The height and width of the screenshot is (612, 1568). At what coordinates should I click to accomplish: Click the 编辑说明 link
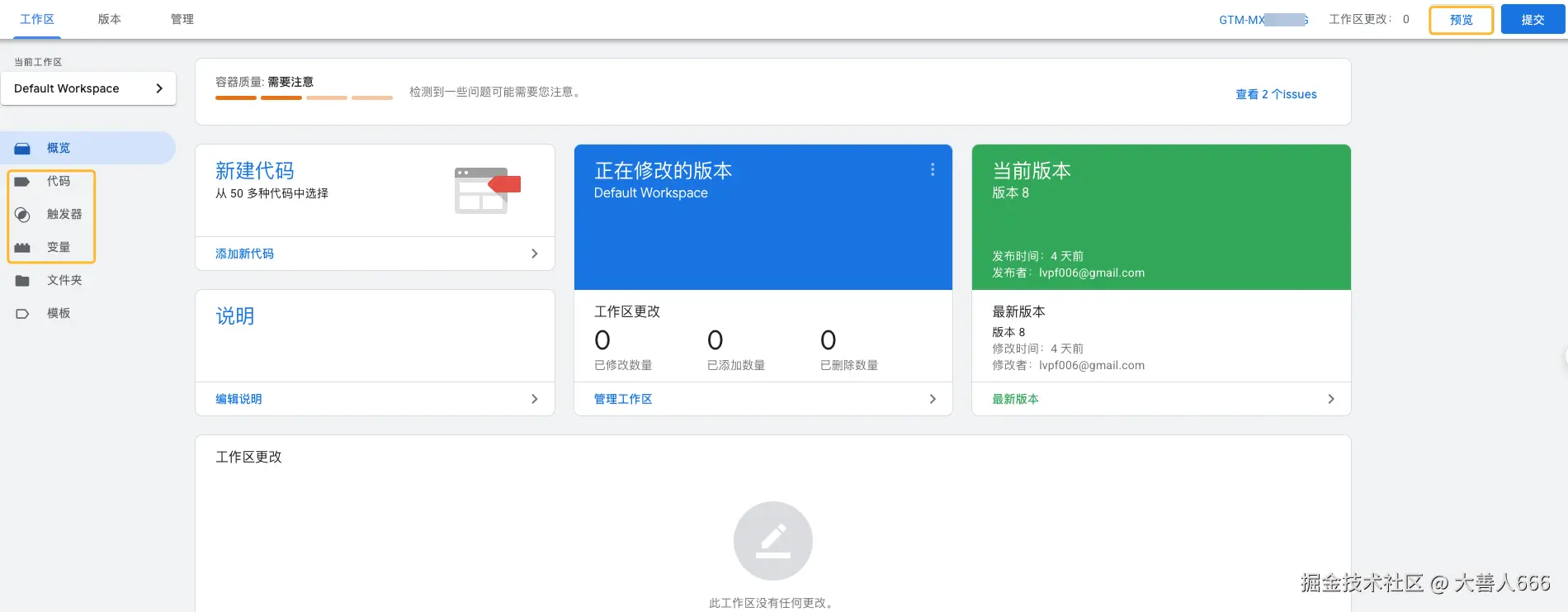239,399
